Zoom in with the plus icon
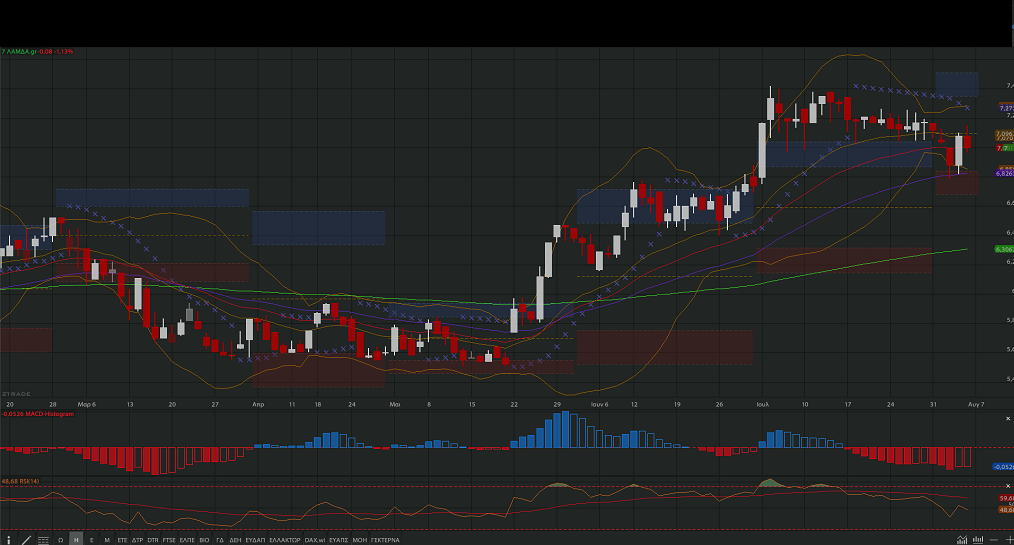 pos(1009,540)
